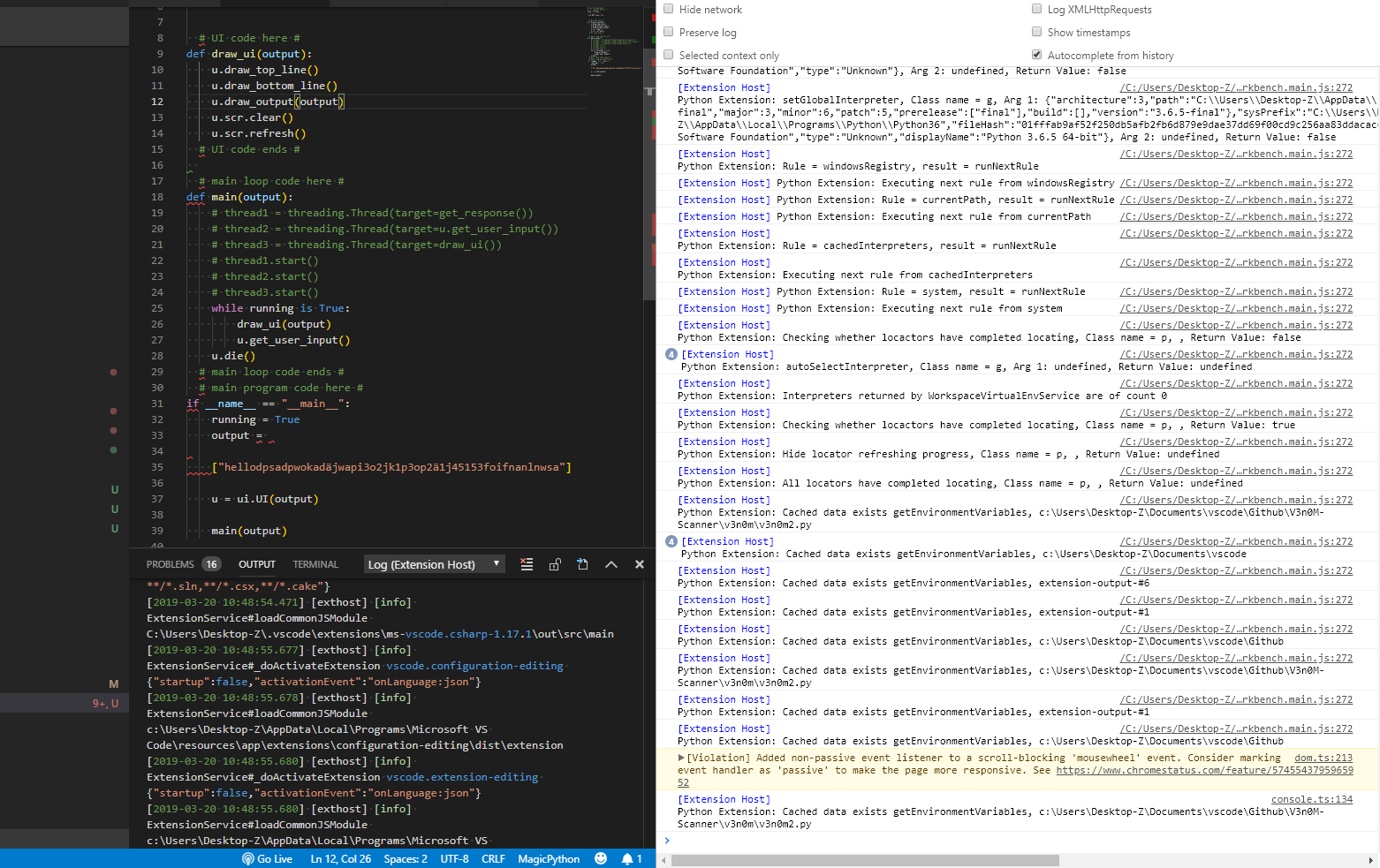Open the chromestatus.com feature link
1380x868 pixels.
(x=1205, y=770)
